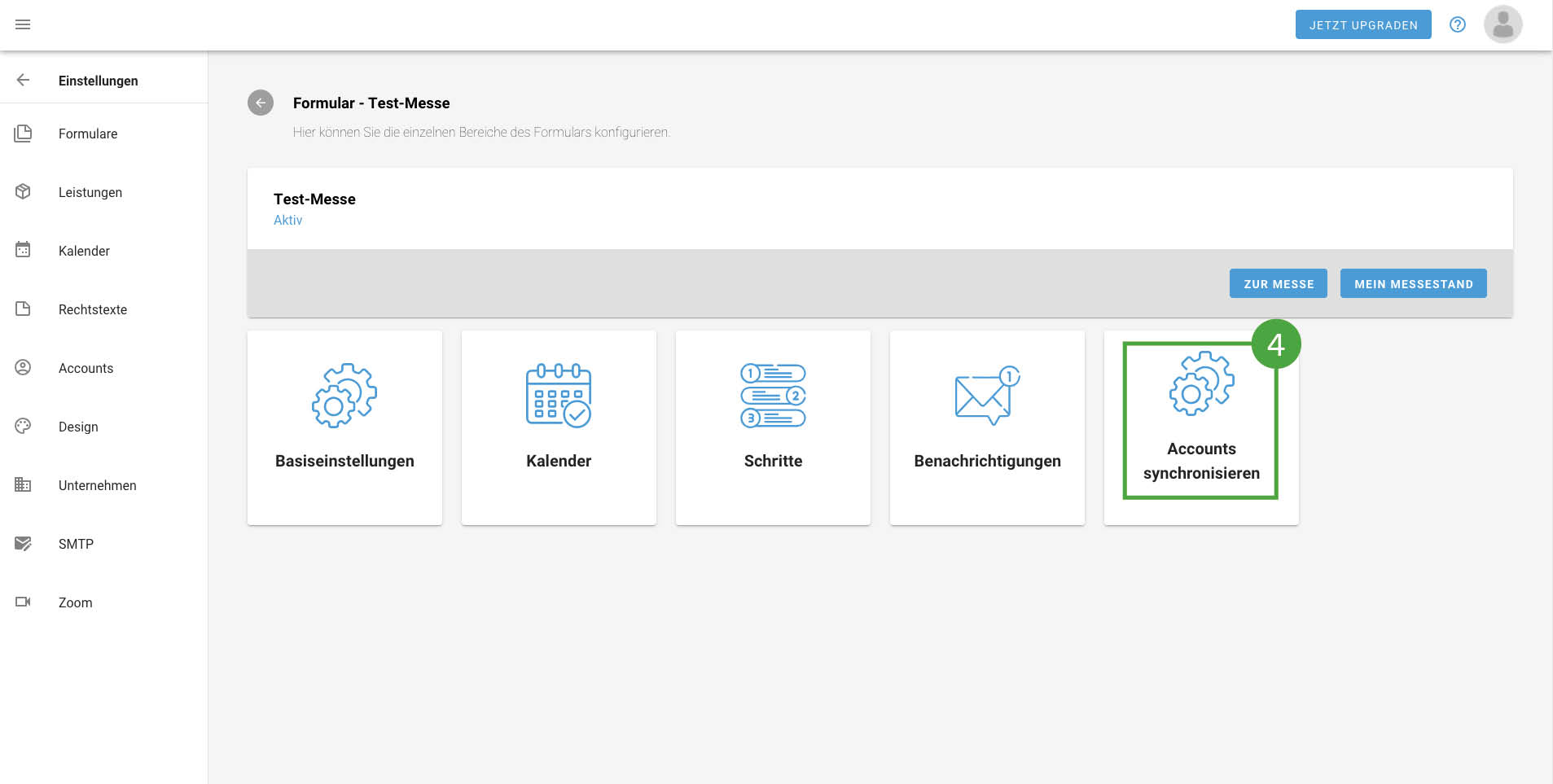Open the hamburger menu icon
This screenshot has height=784, width=1553.
(x=23, y=24)
